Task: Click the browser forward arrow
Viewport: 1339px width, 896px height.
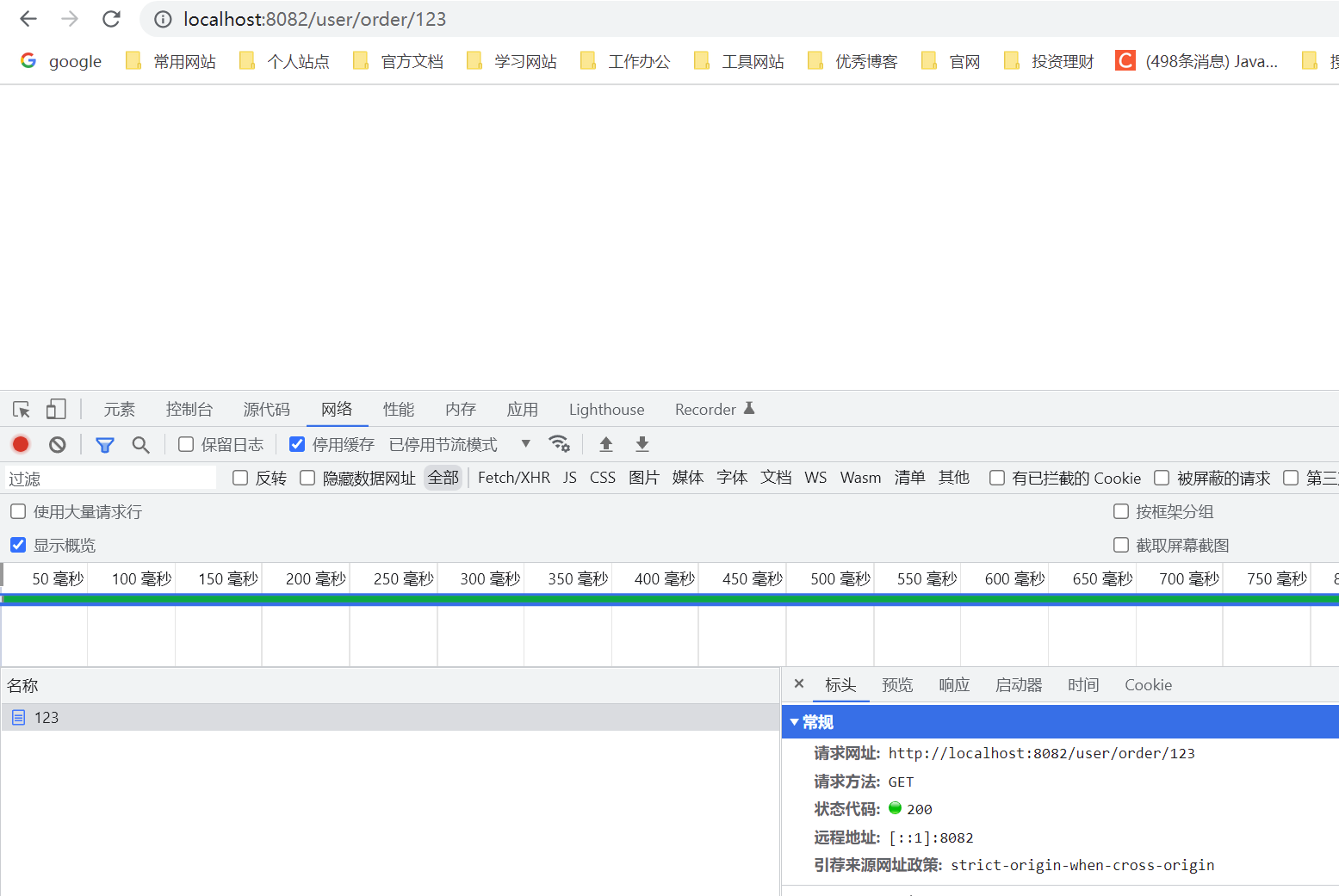Action: [70, 19]
